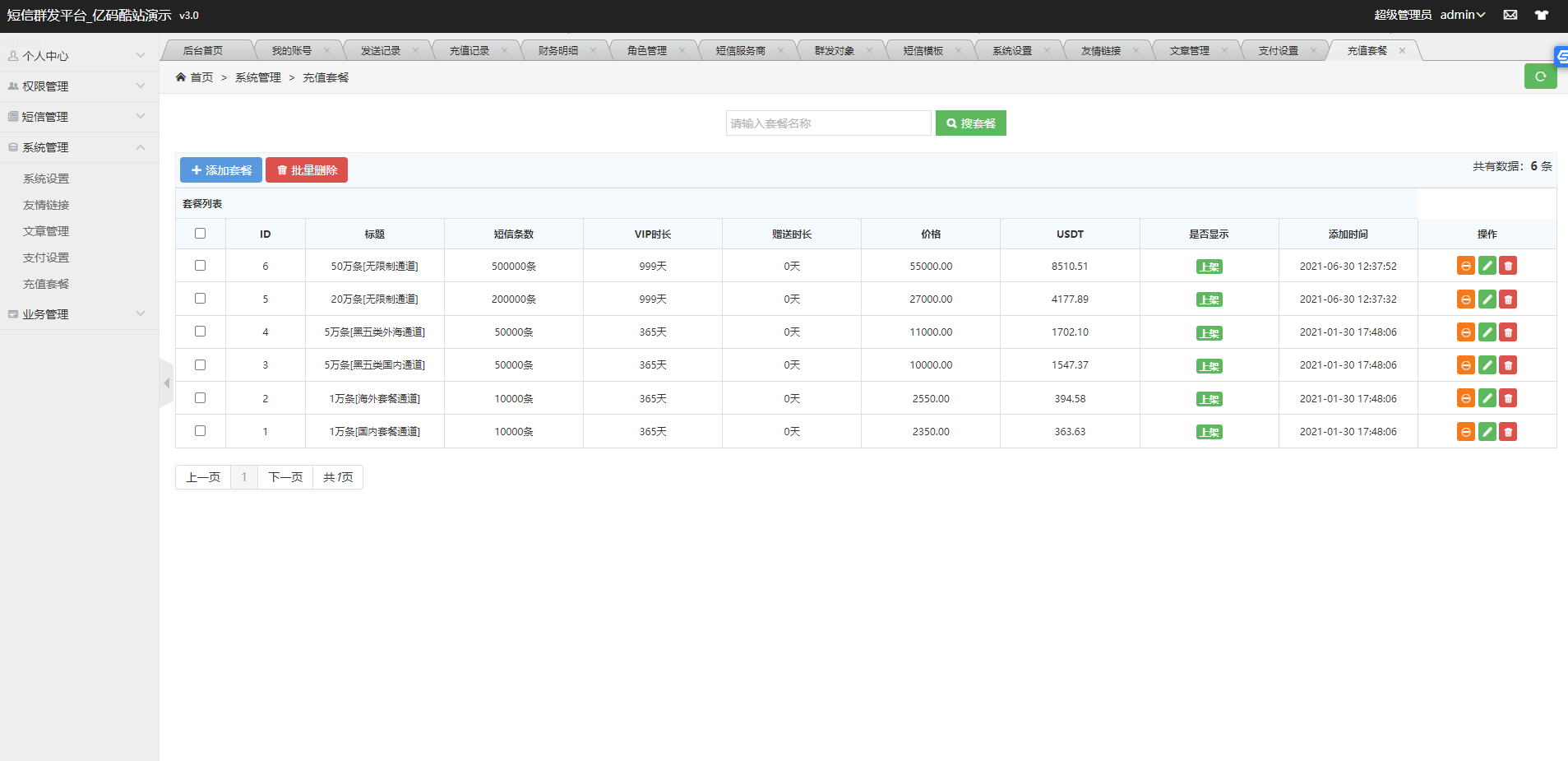Click the red trash icon for ID 1
The image size is (1568, 761).
pyautogui.click(x=1508, y=432)
